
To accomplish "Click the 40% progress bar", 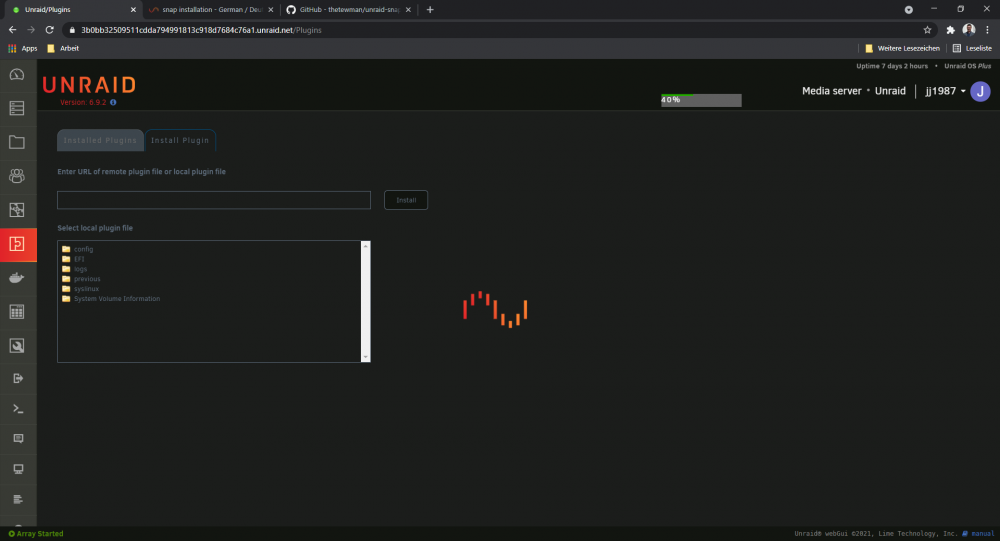I will (x=701, y=100).
